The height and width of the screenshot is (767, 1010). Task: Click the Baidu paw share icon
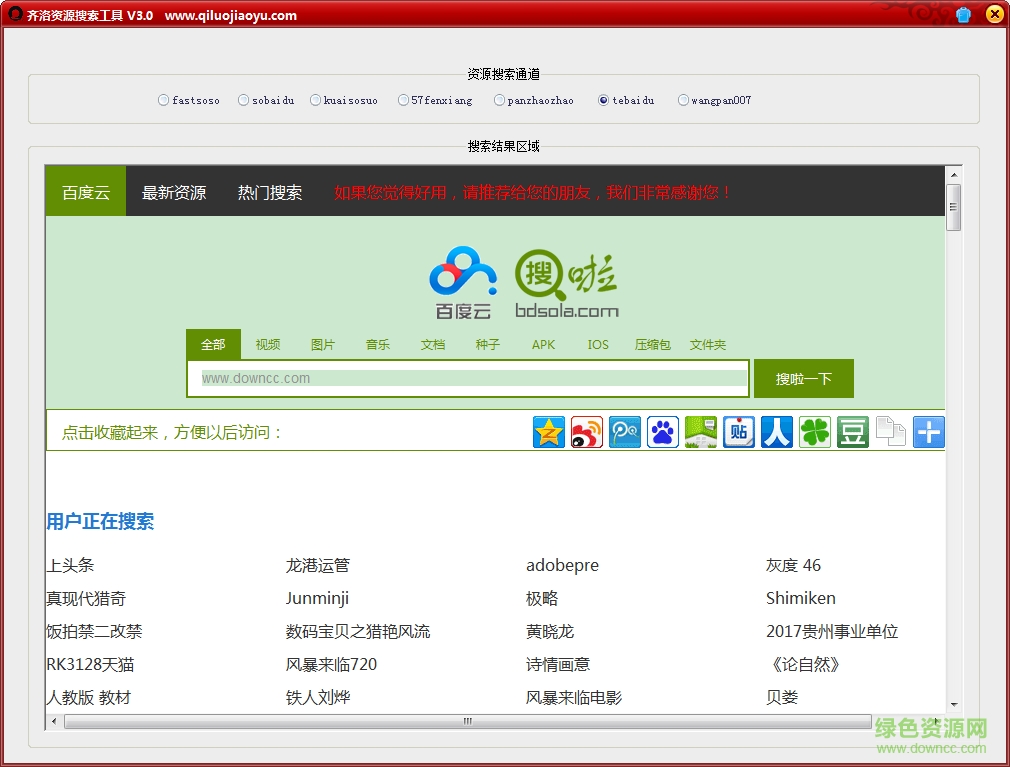tap(662, 431)
